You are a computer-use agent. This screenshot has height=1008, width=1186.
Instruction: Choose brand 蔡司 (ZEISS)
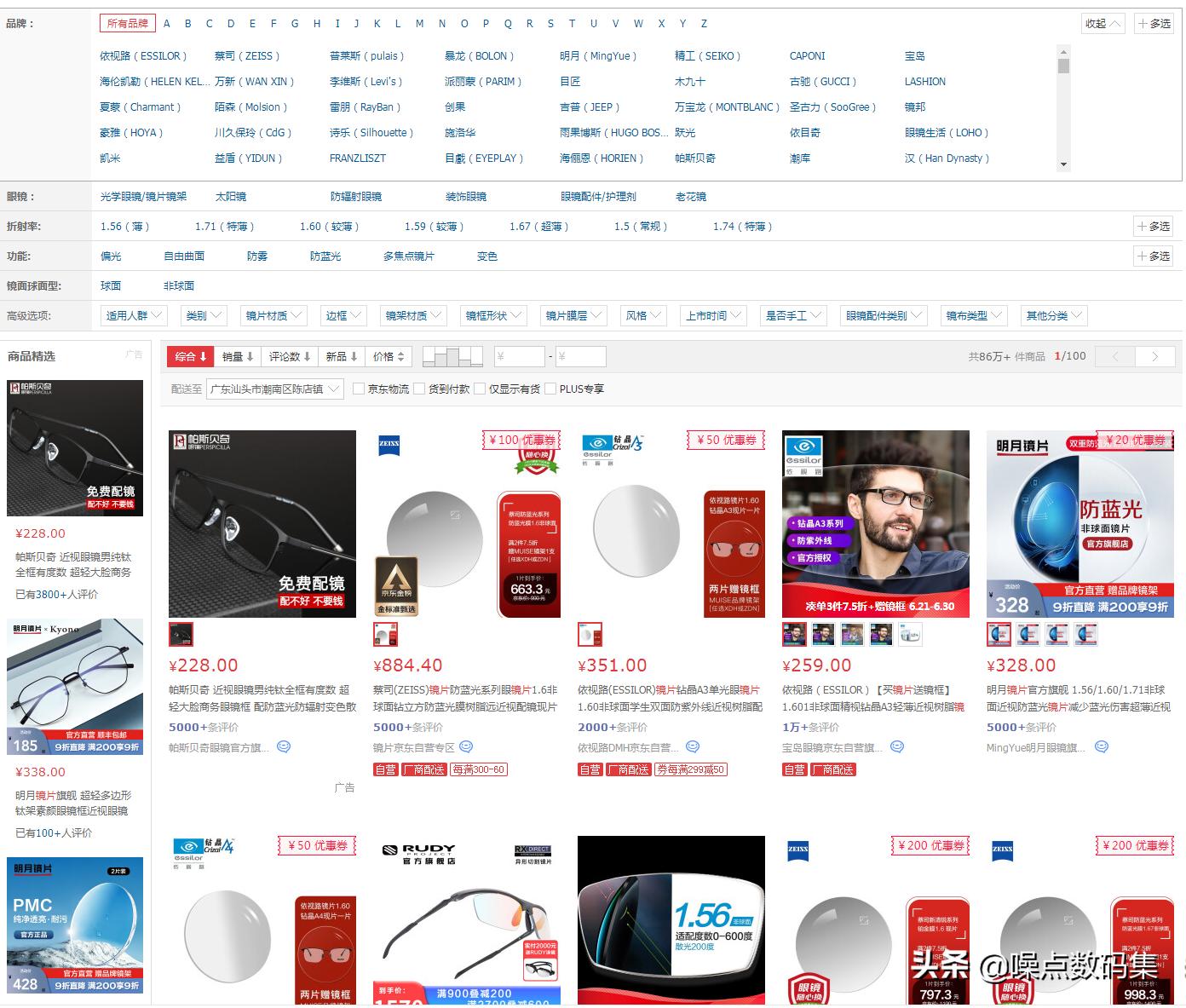(247, 56)
